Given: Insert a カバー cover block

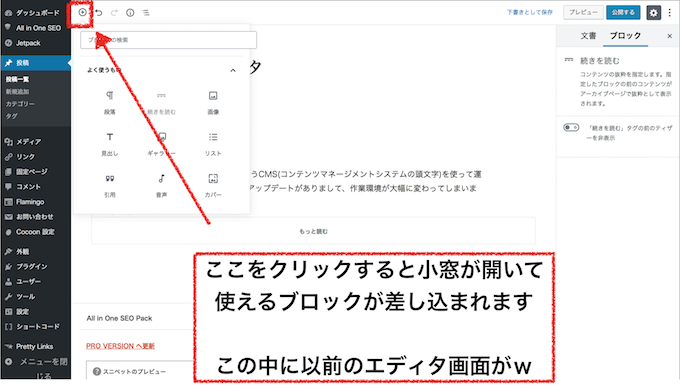Looking at the screenshot, I should (x=213, y=186).
